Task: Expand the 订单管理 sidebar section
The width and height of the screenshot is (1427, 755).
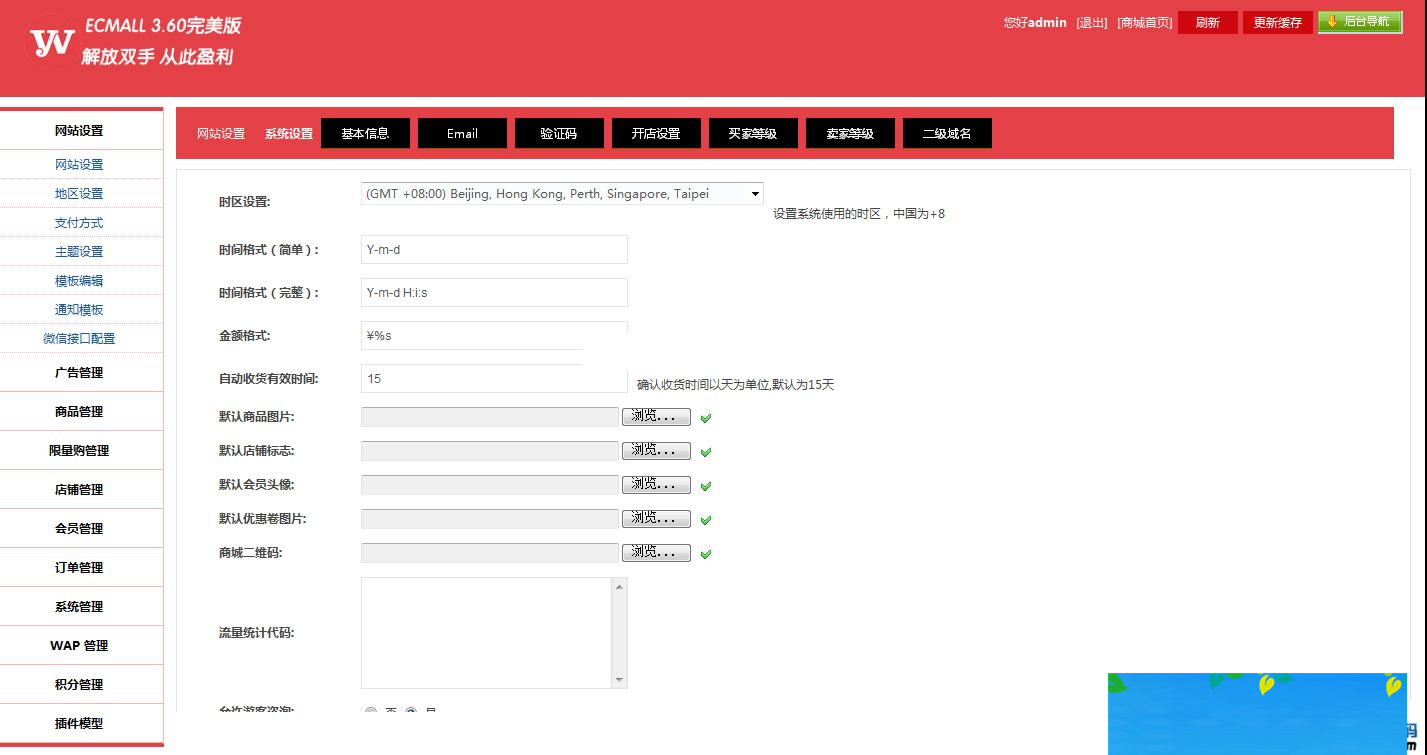Action: 80,567
